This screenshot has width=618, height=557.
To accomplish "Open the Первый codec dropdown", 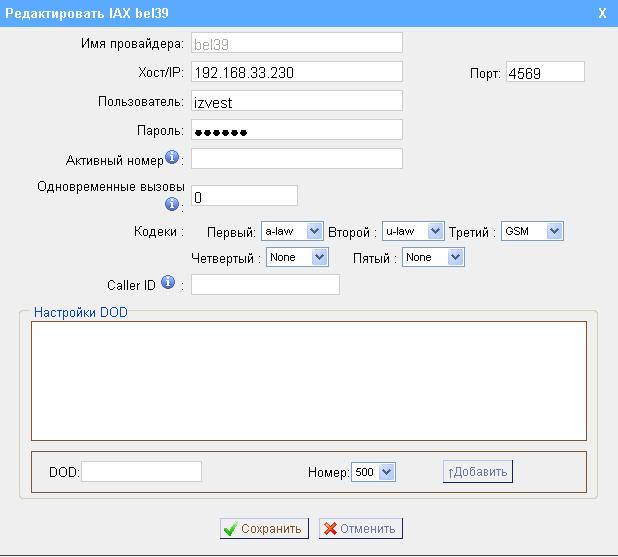I will click(x=291, y=231).
